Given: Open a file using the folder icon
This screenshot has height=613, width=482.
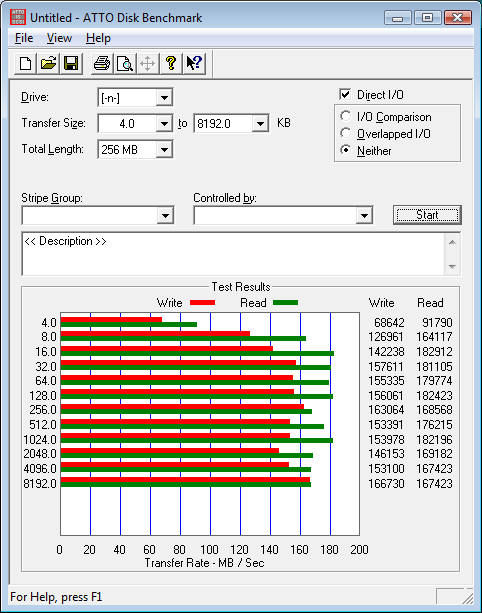Looking at the screenshot, I should pyautogui.click(x=48, y=63).
